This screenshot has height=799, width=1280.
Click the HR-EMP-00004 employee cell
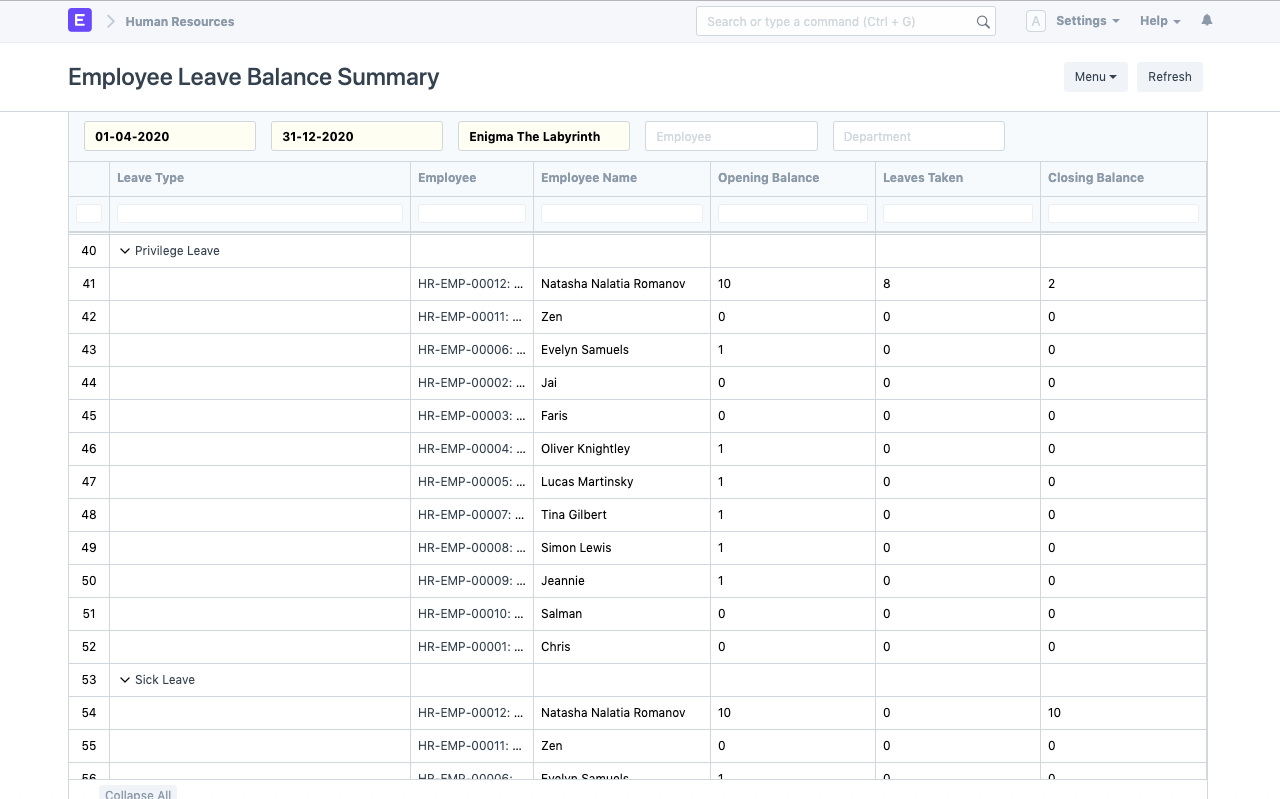coord(472,449)
